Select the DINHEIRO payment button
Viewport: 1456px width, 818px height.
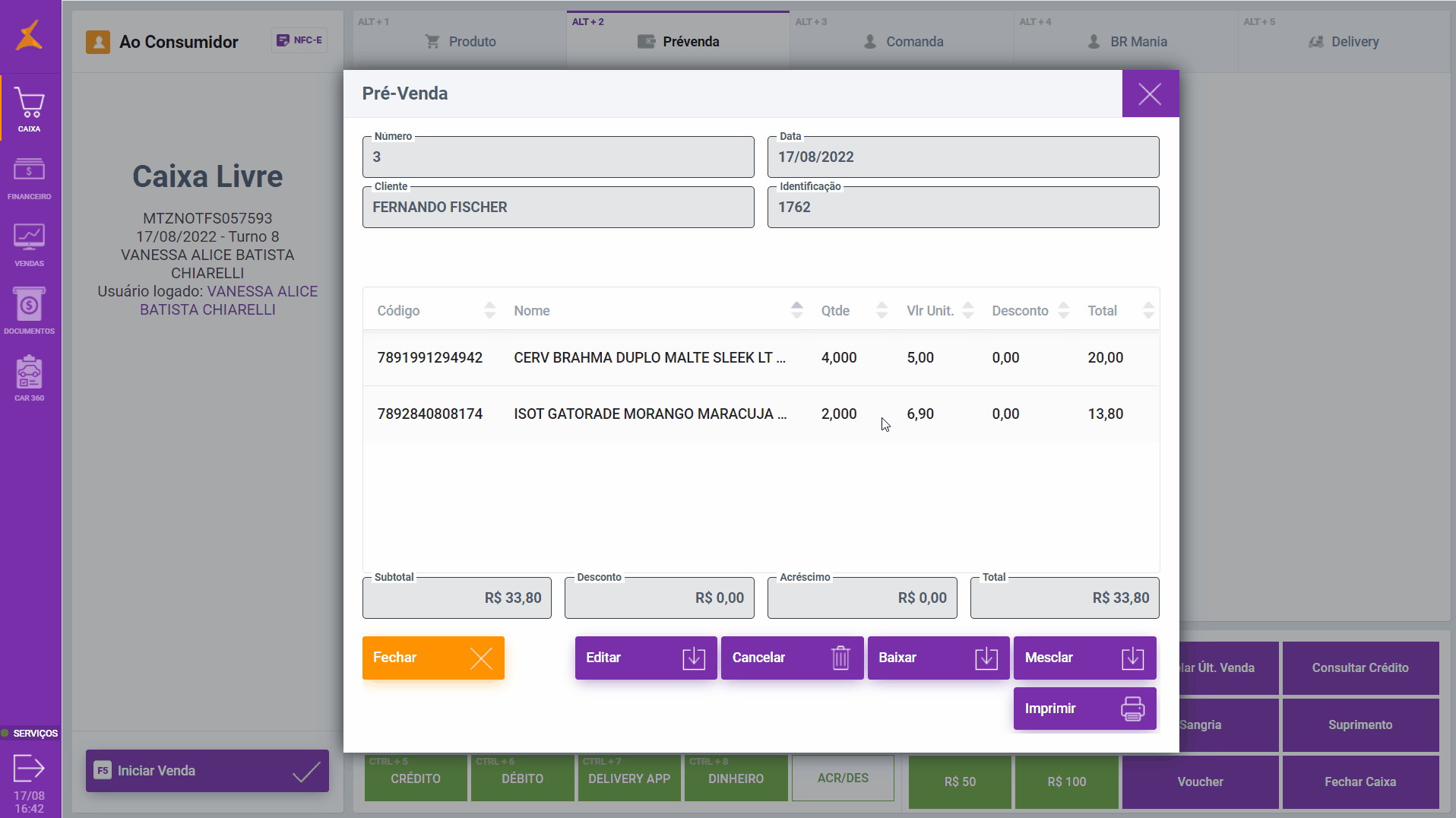pos(736,778)
